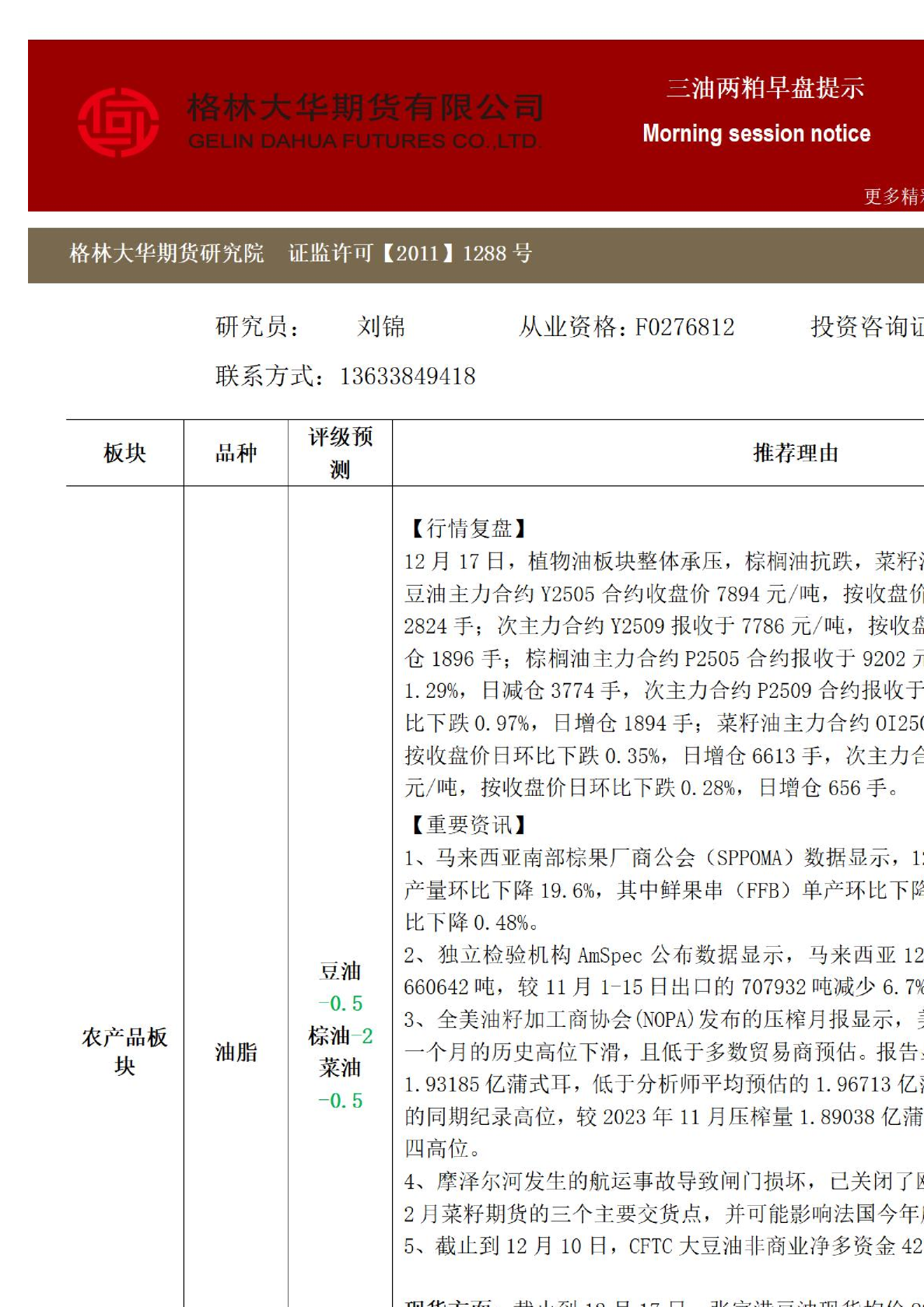Click the cell 农产品板块

pyautogui.click(x=124, y=1051)
